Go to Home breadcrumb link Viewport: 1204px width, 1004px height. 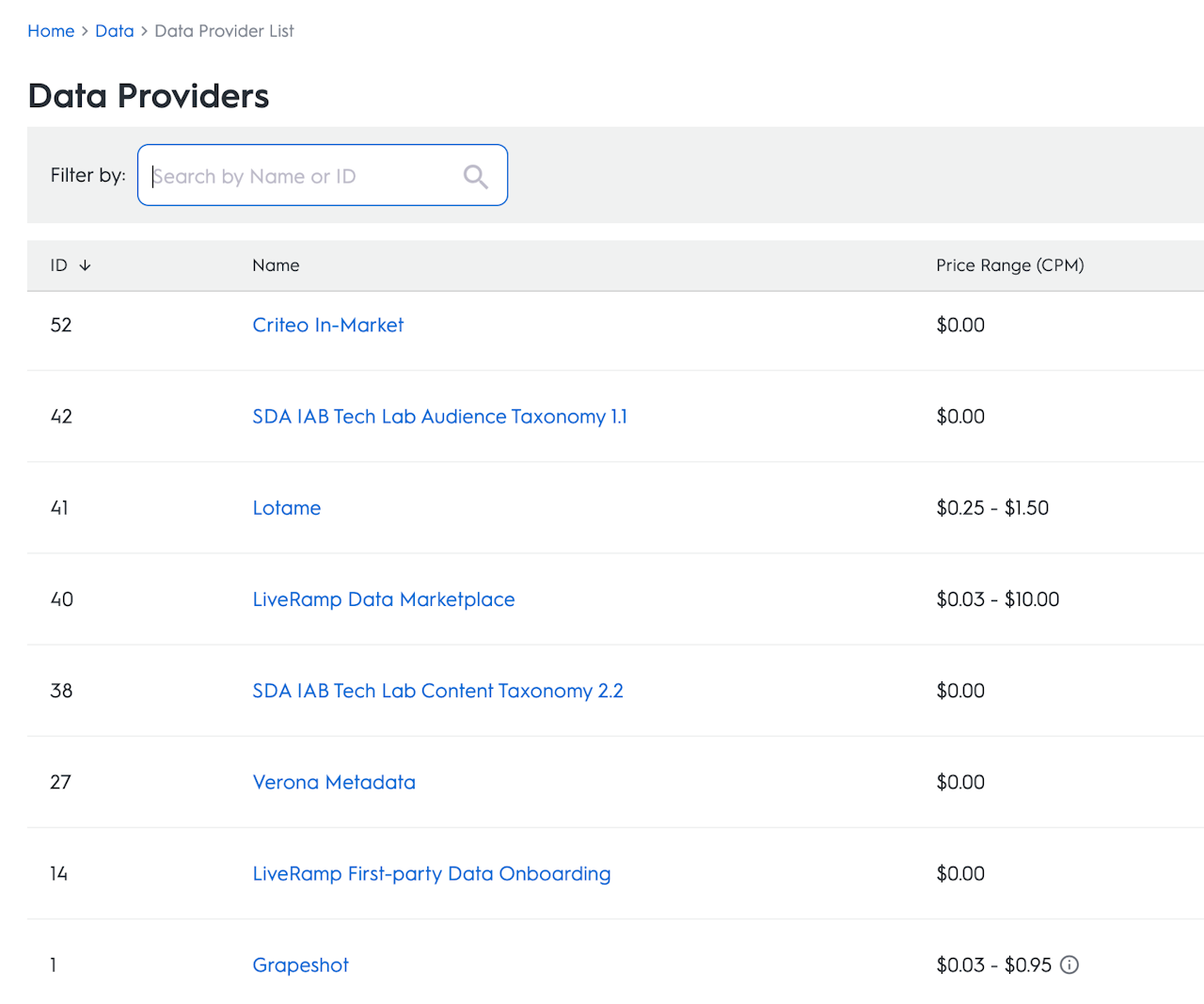pyautogui.click(x=51, y=31)
